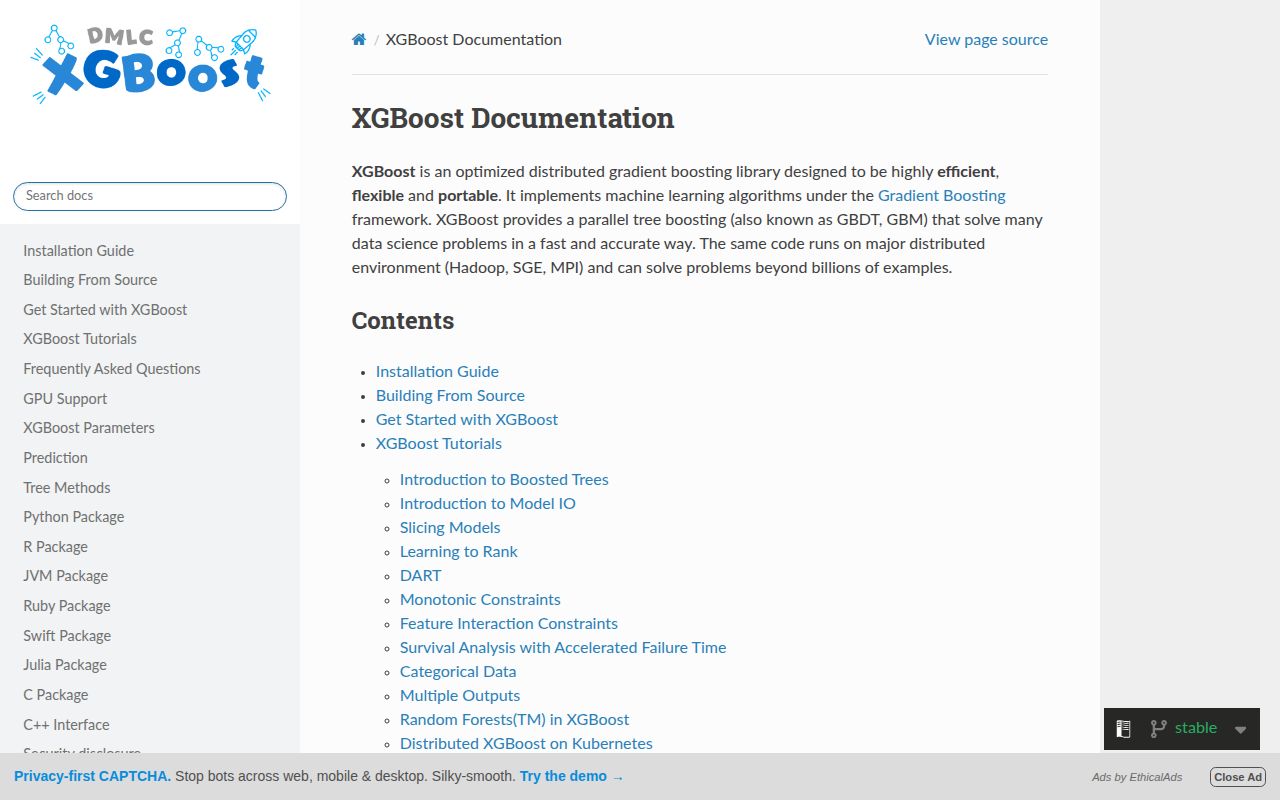Open XGBoost Parameters sidebar item

pyautogui.click(x=89, y=428)
